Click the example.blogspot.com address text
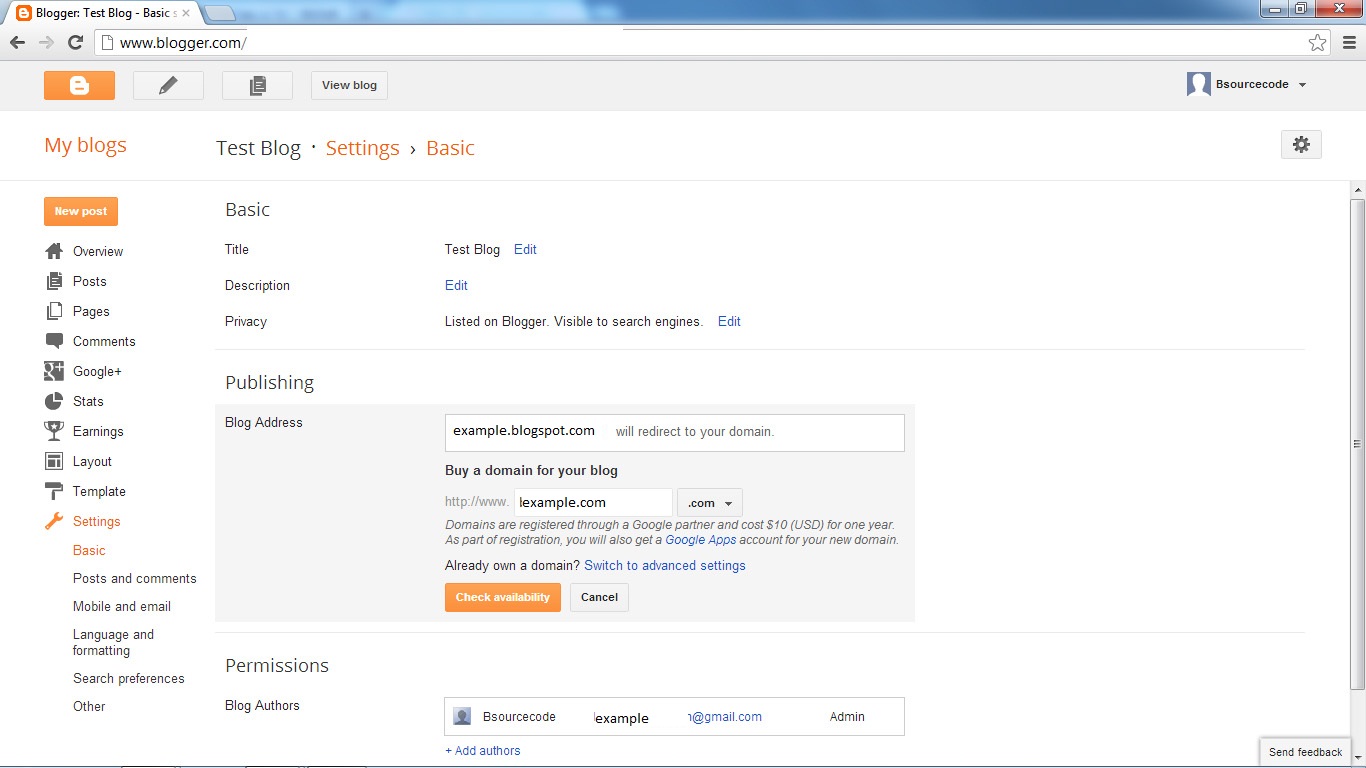The height and width of the screenshot is (768, 1366). click(x=524, y=431)
